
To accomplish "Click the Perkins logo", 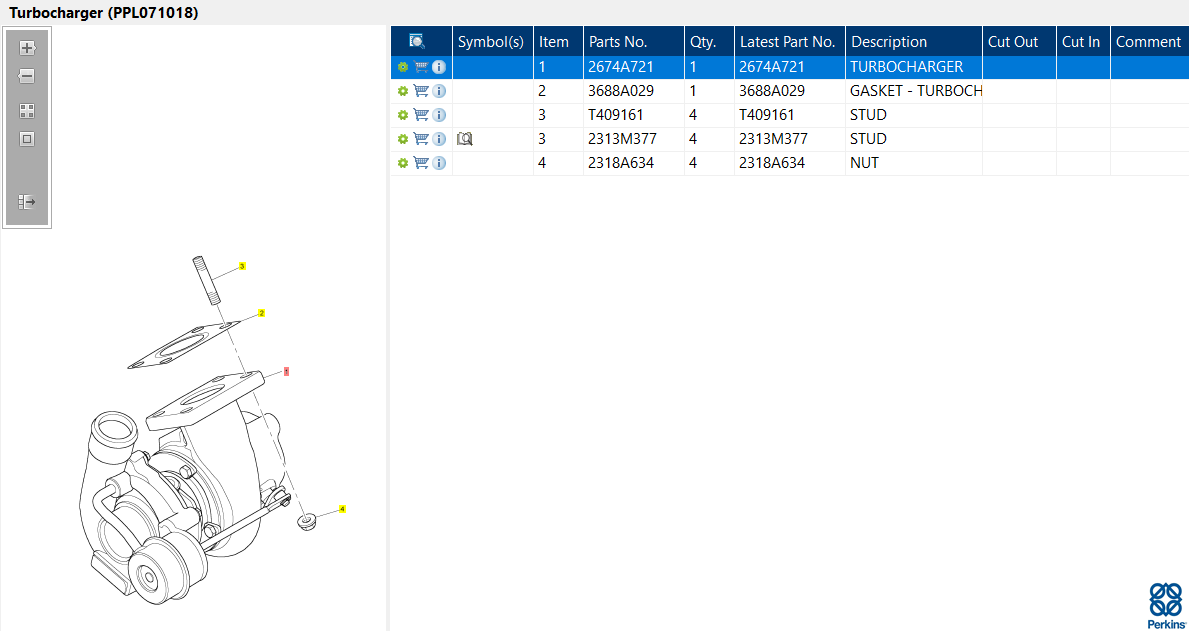I will pos(1165,605).
